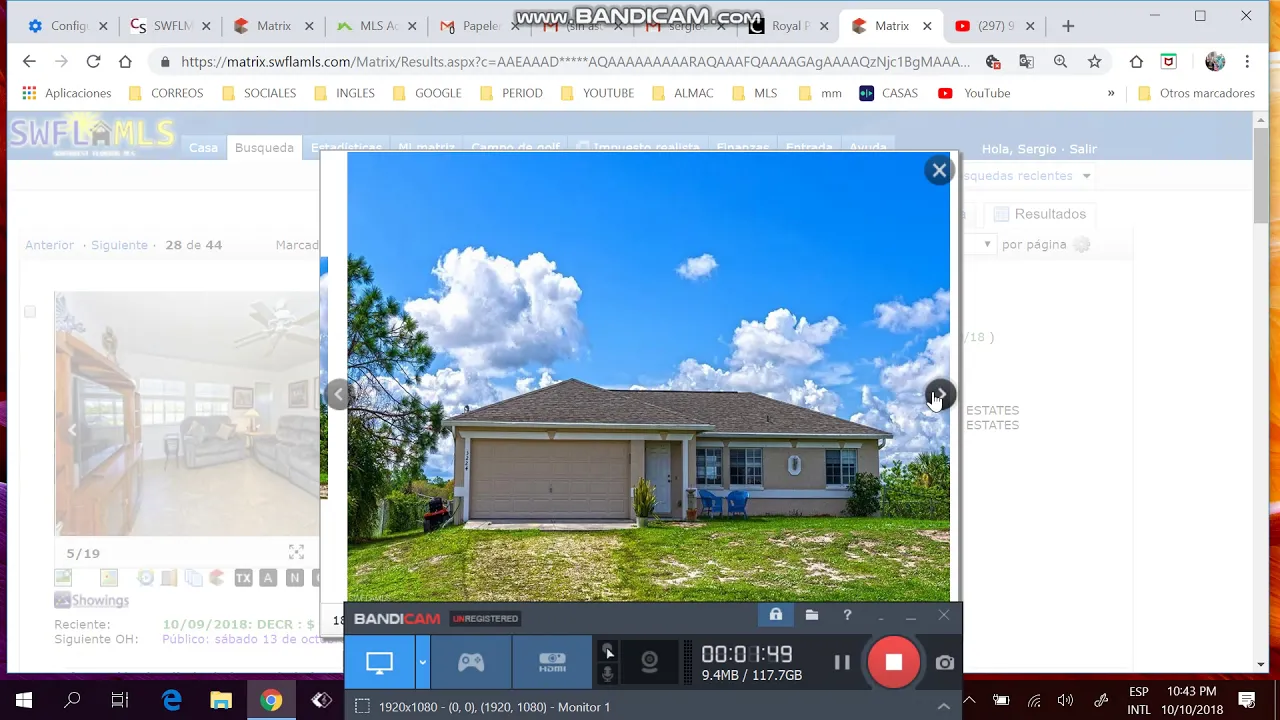
Task: Open Otros marcadores folder
Action: pyautogui.click(x=1196, y=93)
